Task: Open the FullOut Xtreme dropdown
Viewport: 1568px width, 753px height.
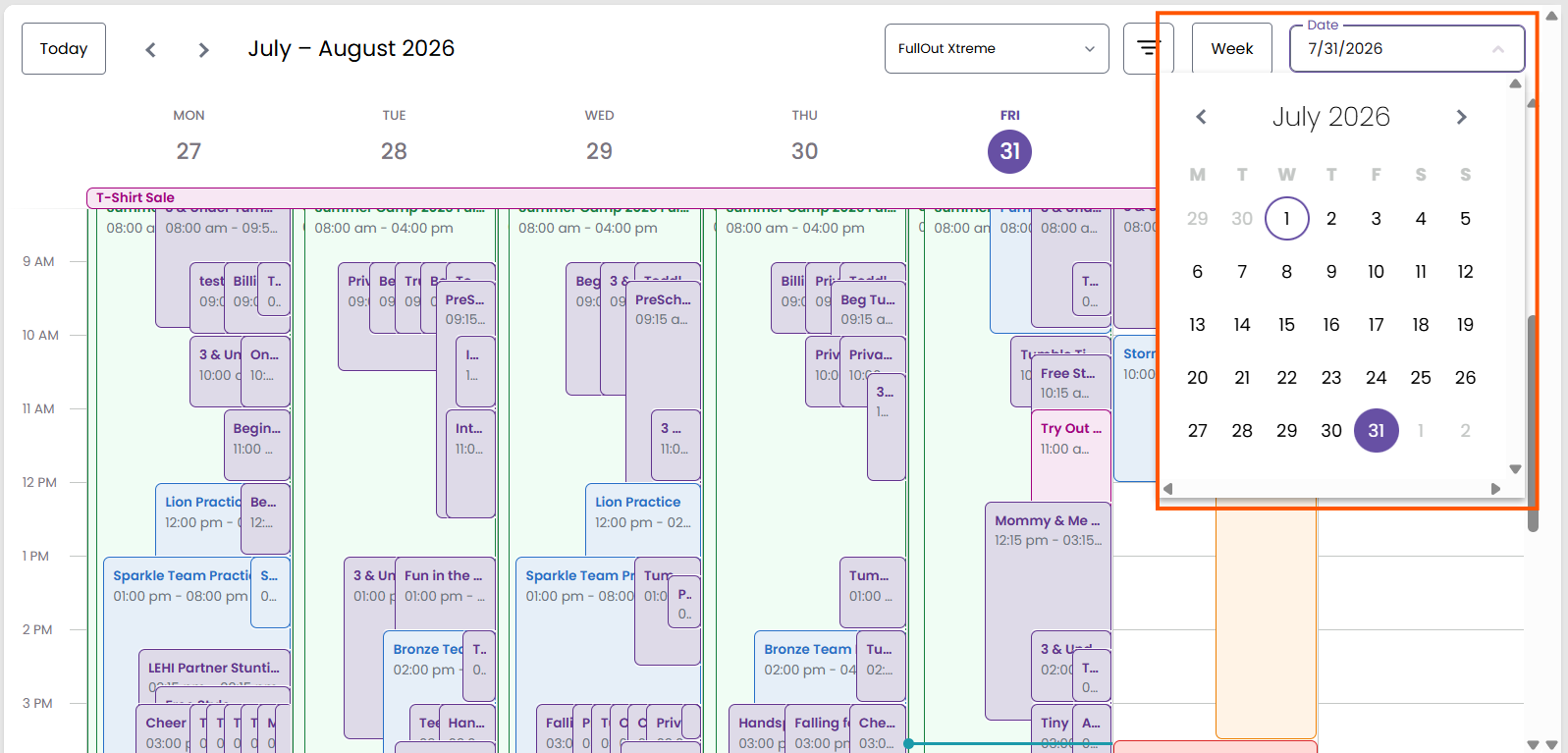Action: click(x=997, y=48)
